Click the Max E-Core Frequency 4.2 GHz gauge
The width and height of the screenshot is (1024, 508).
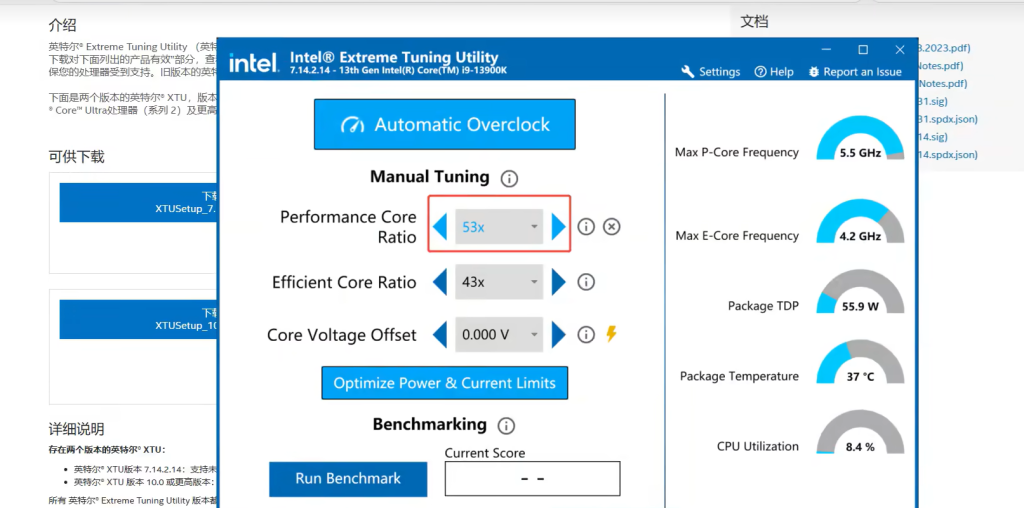pos(860,222)
